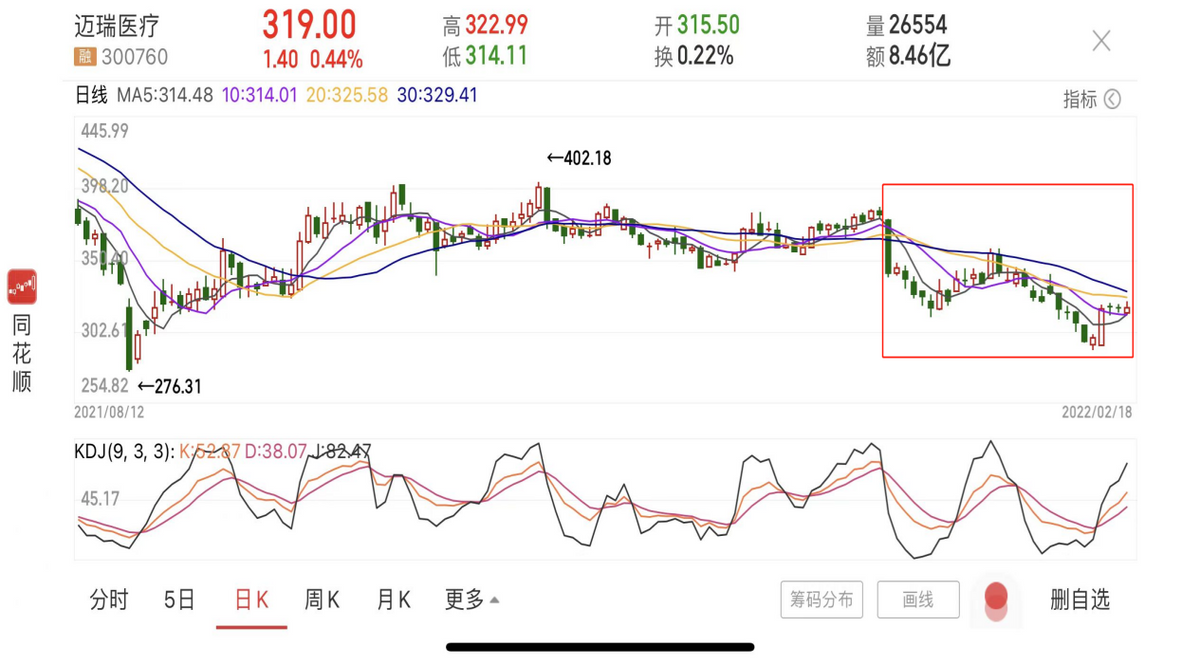Tap the 402.18 high price marker
Viewport: 1200px width, 665px height.
pyautogui.click(x=579, y=158)
